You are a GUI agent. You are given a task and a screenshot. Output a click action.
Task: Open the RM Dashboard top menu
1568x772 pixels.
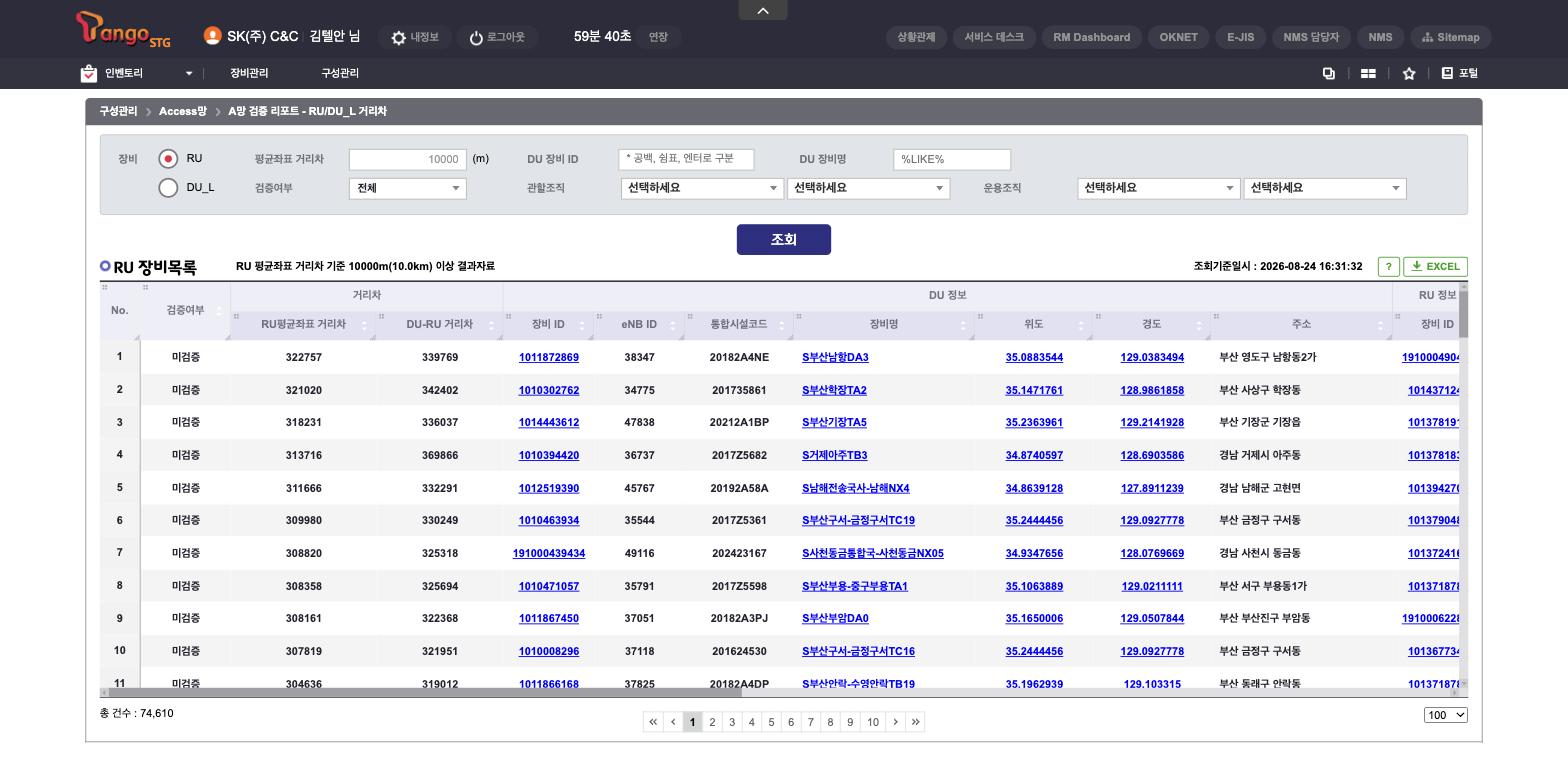pyautogui.click(x=1092, y=37)
